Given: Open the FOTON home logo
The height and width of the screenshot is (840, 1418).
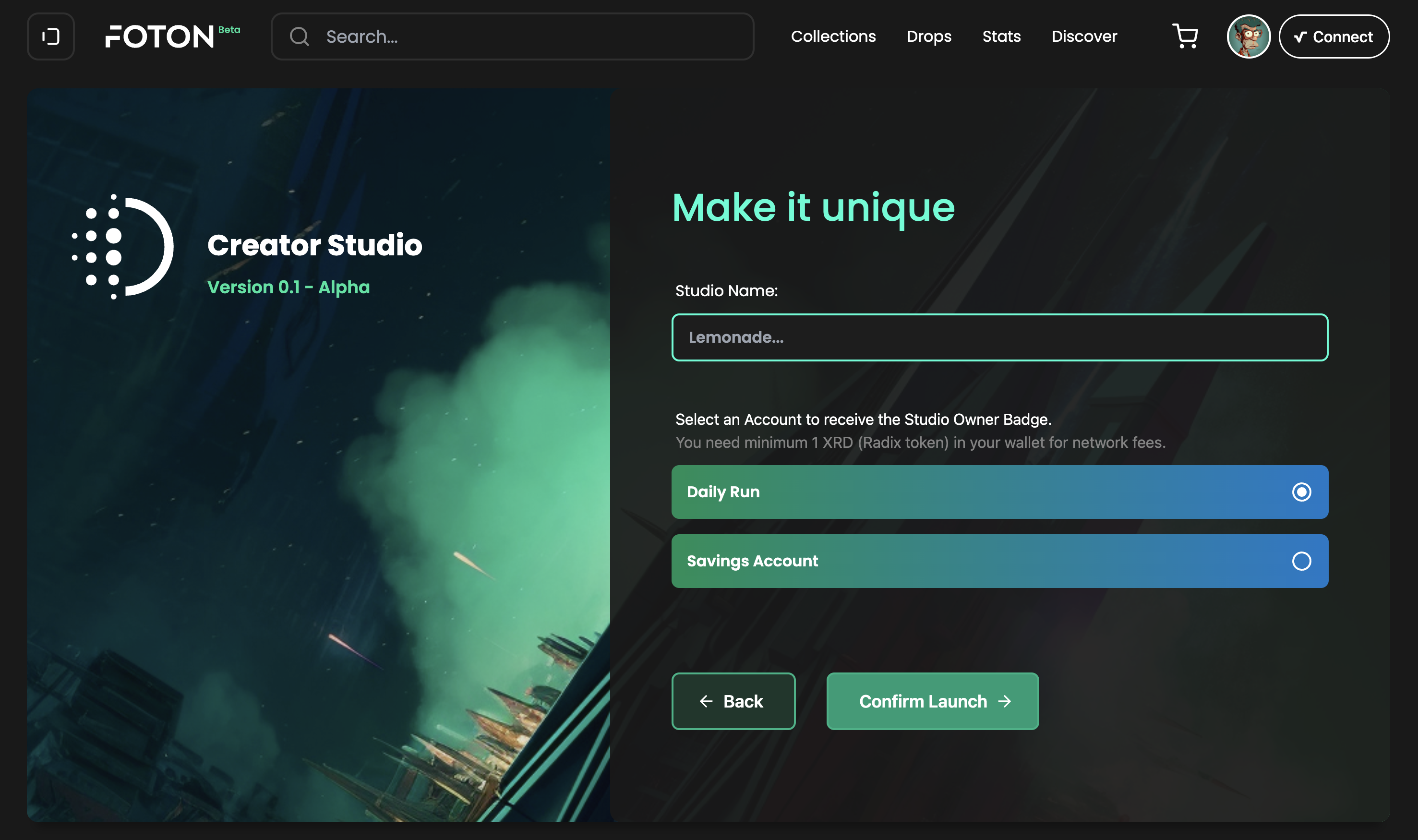Looking at the screenshot, I should tap(160, 37).
